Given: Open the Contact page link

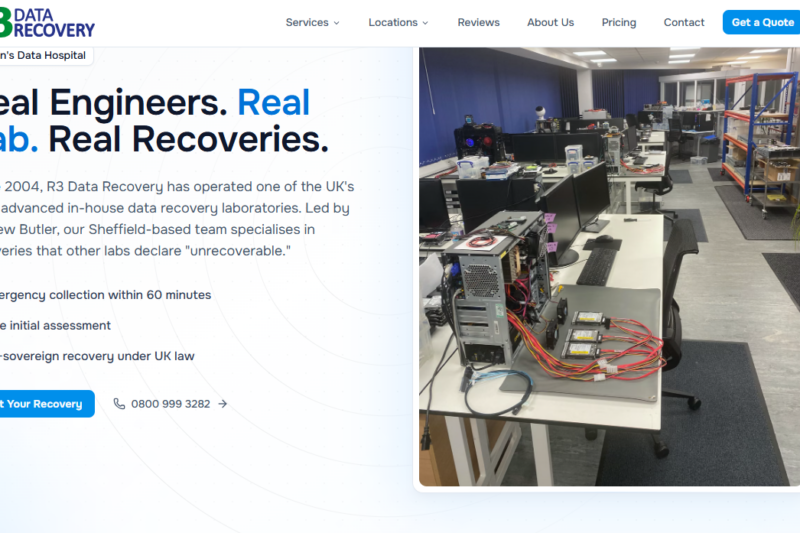Looking at the screenshot, I should pos(684,22).
